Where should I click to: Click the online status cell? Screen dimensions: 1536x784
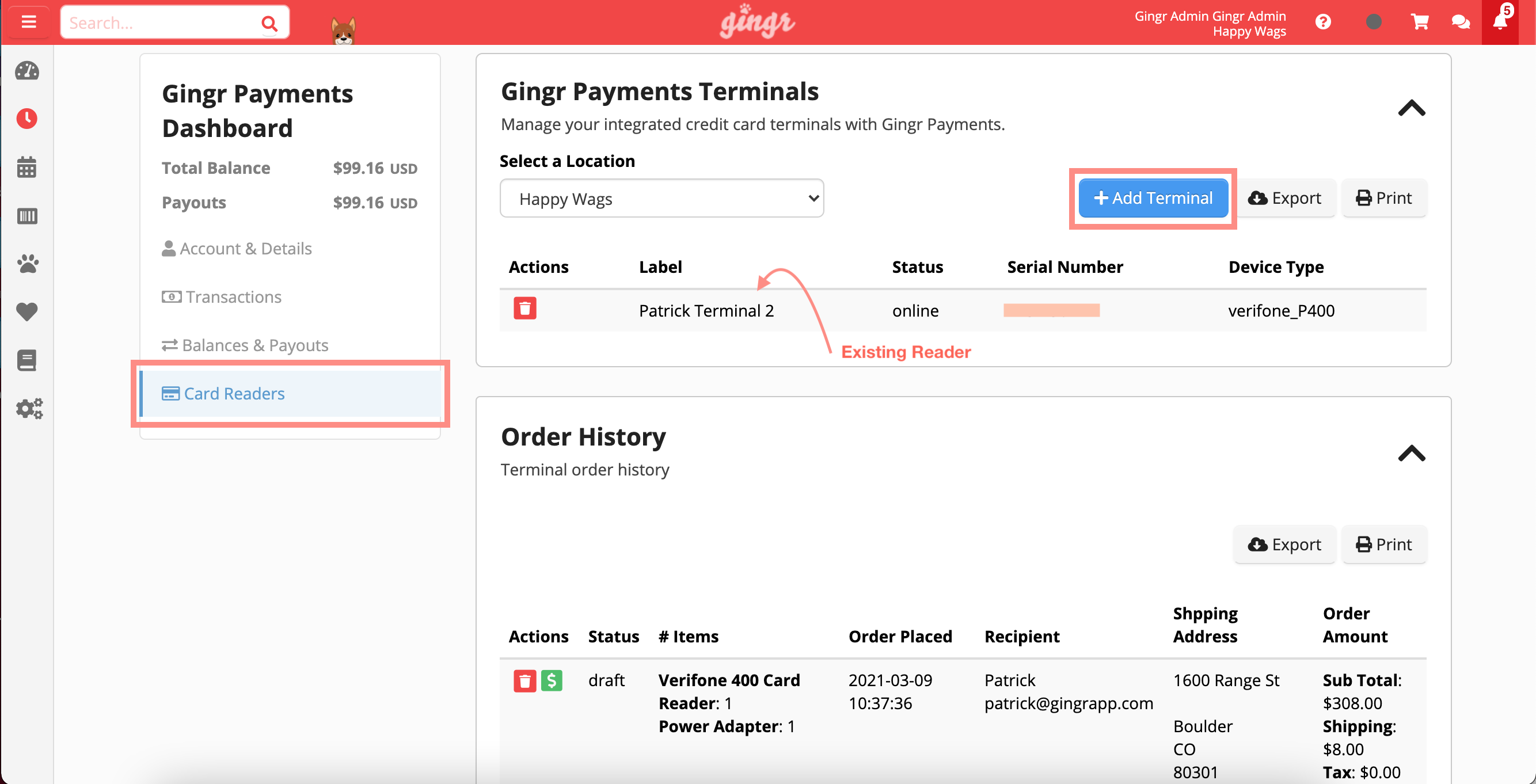click(x=915, y=311)
